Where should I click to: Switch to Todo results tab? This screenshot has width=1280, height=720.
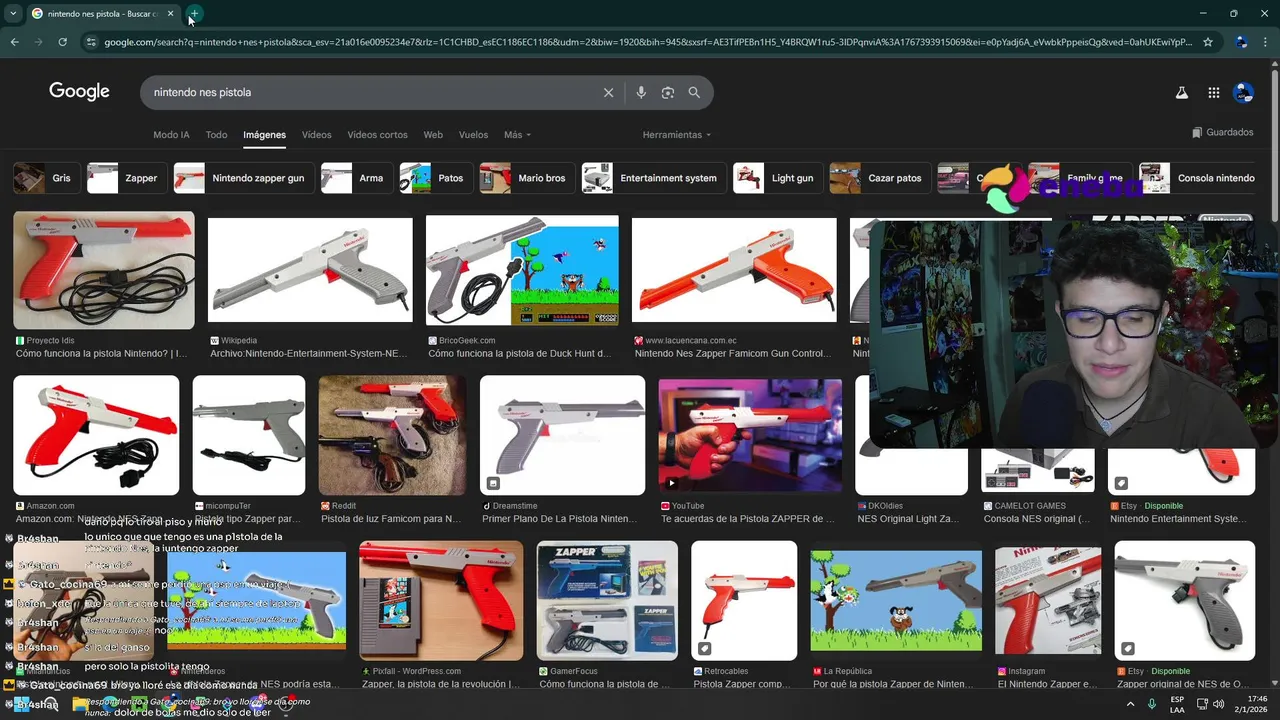click(x=216, y=135)
